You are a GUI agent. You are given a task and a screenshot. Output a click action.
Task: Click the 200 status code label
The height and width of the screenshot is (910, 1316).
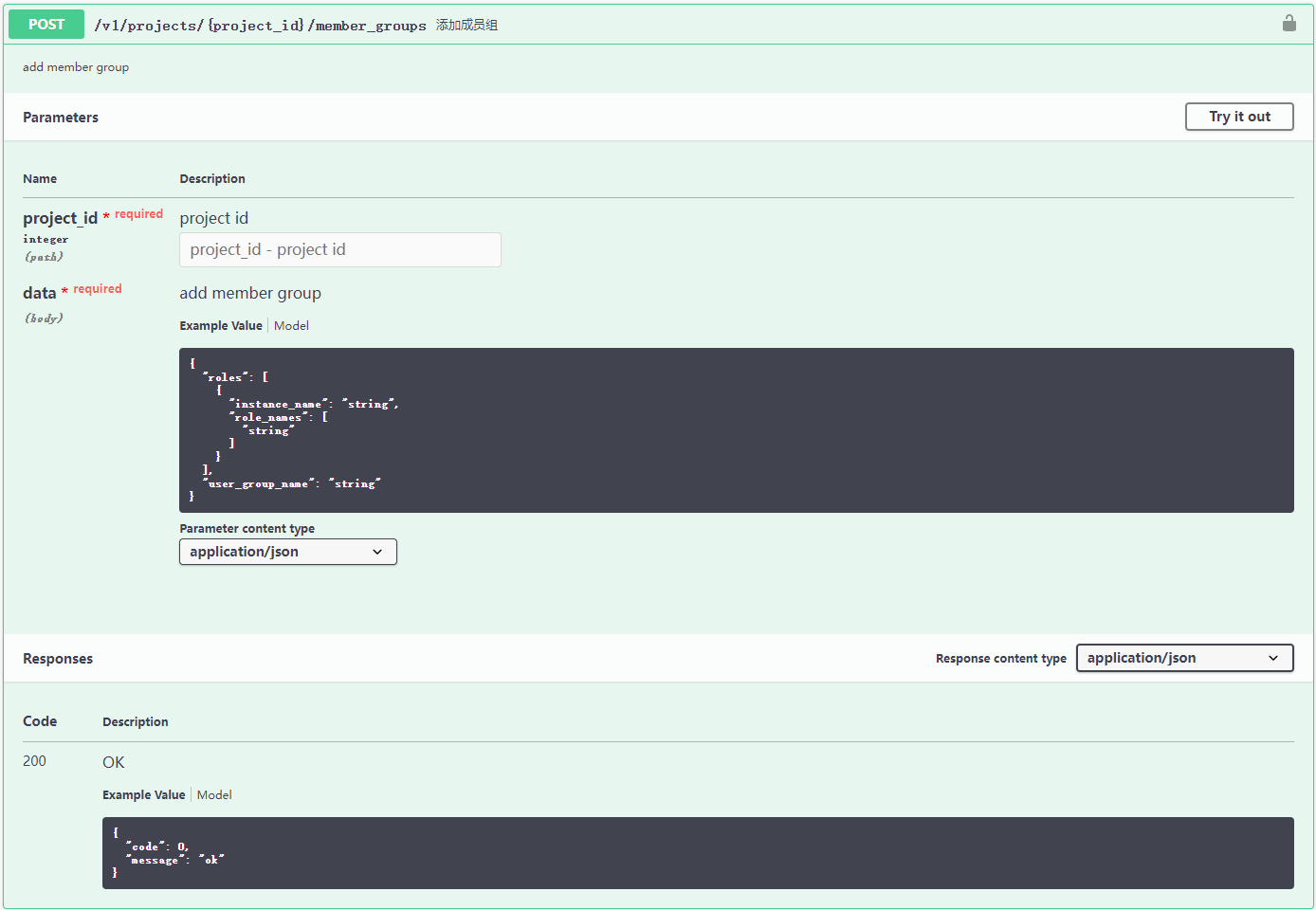pos(34,760)
